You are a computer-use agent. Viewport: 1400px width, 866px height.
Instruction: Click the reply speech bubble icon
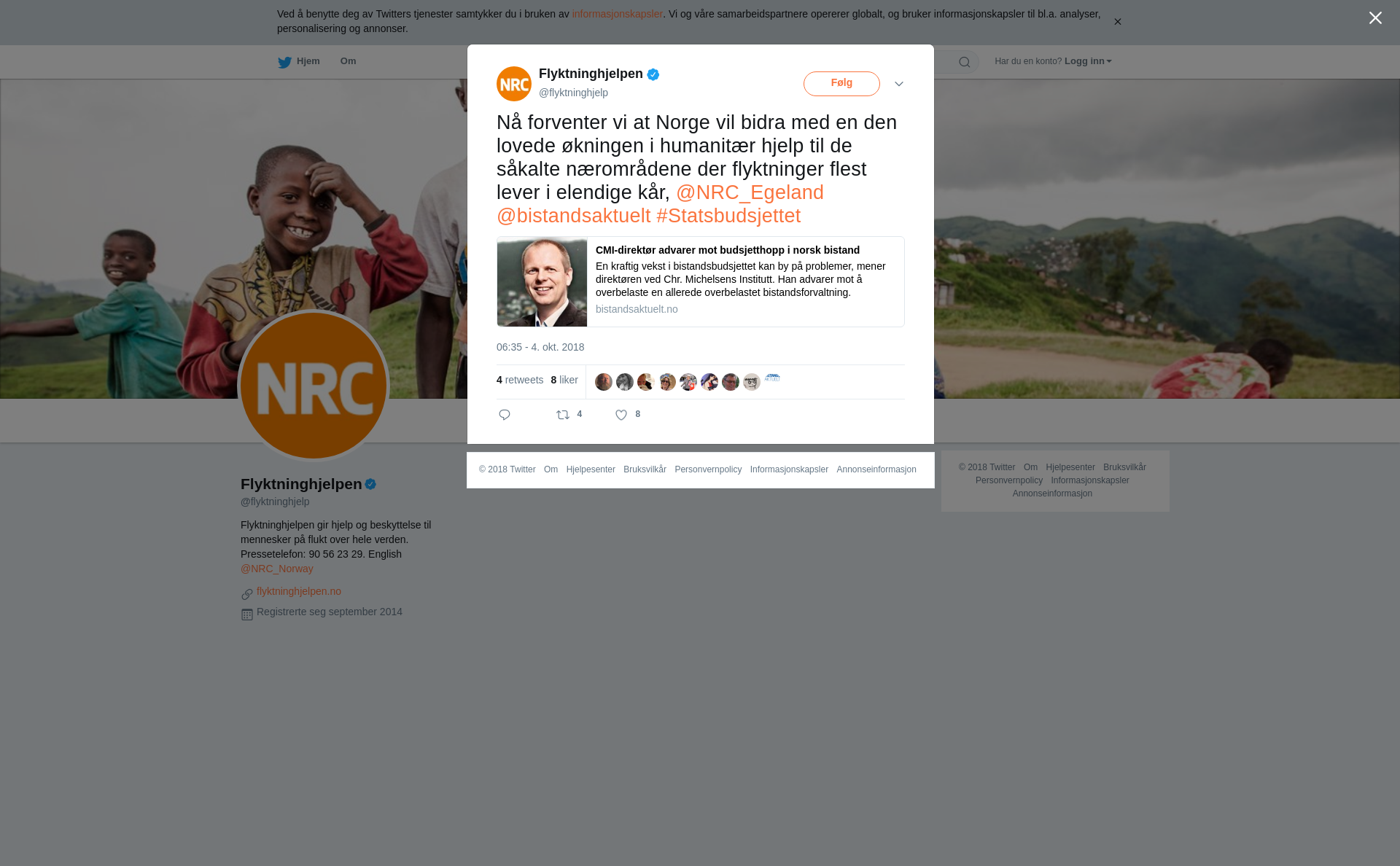[x=505, y=415]
